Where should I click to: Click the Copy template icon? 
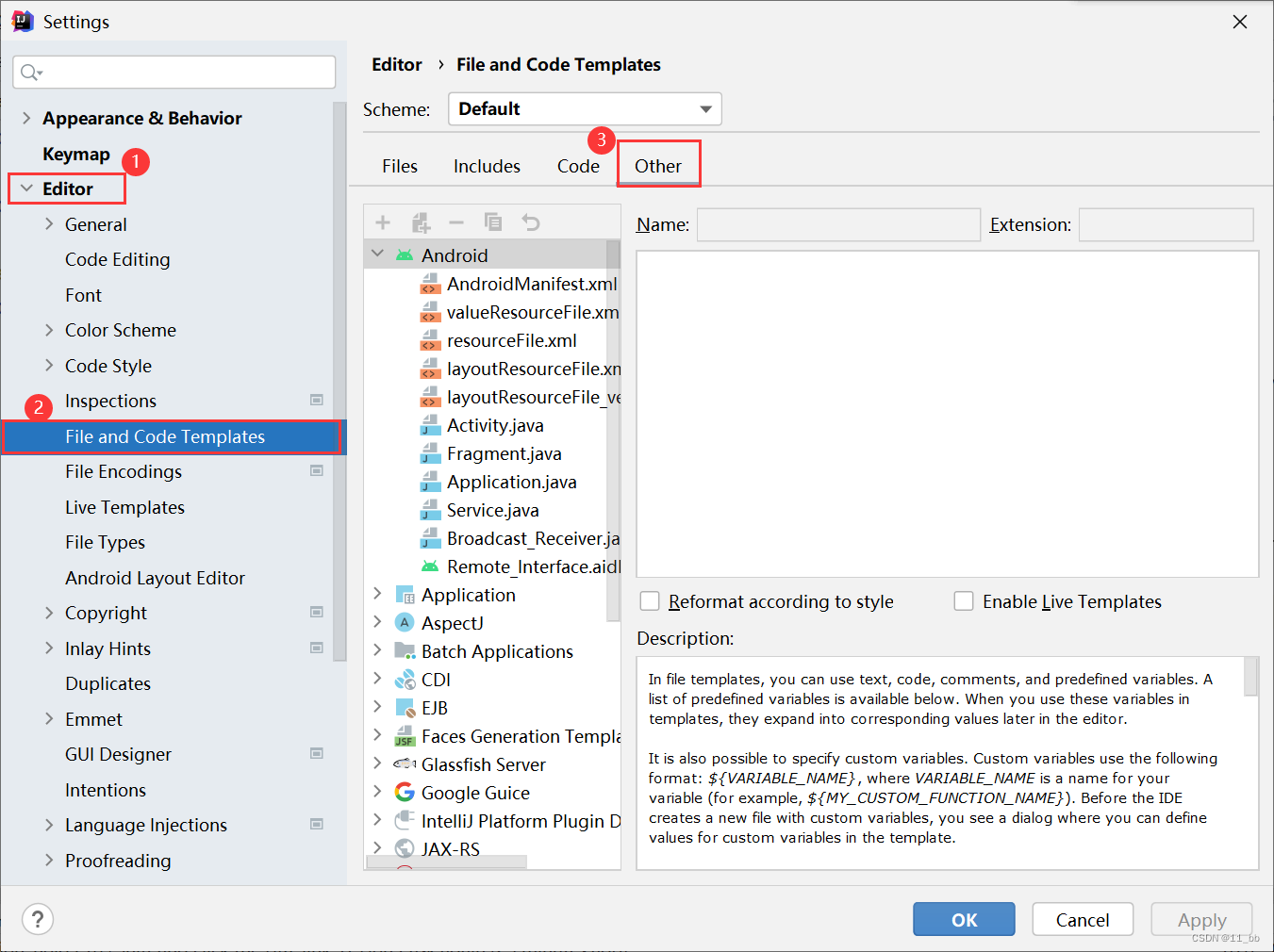pos(493,222)
